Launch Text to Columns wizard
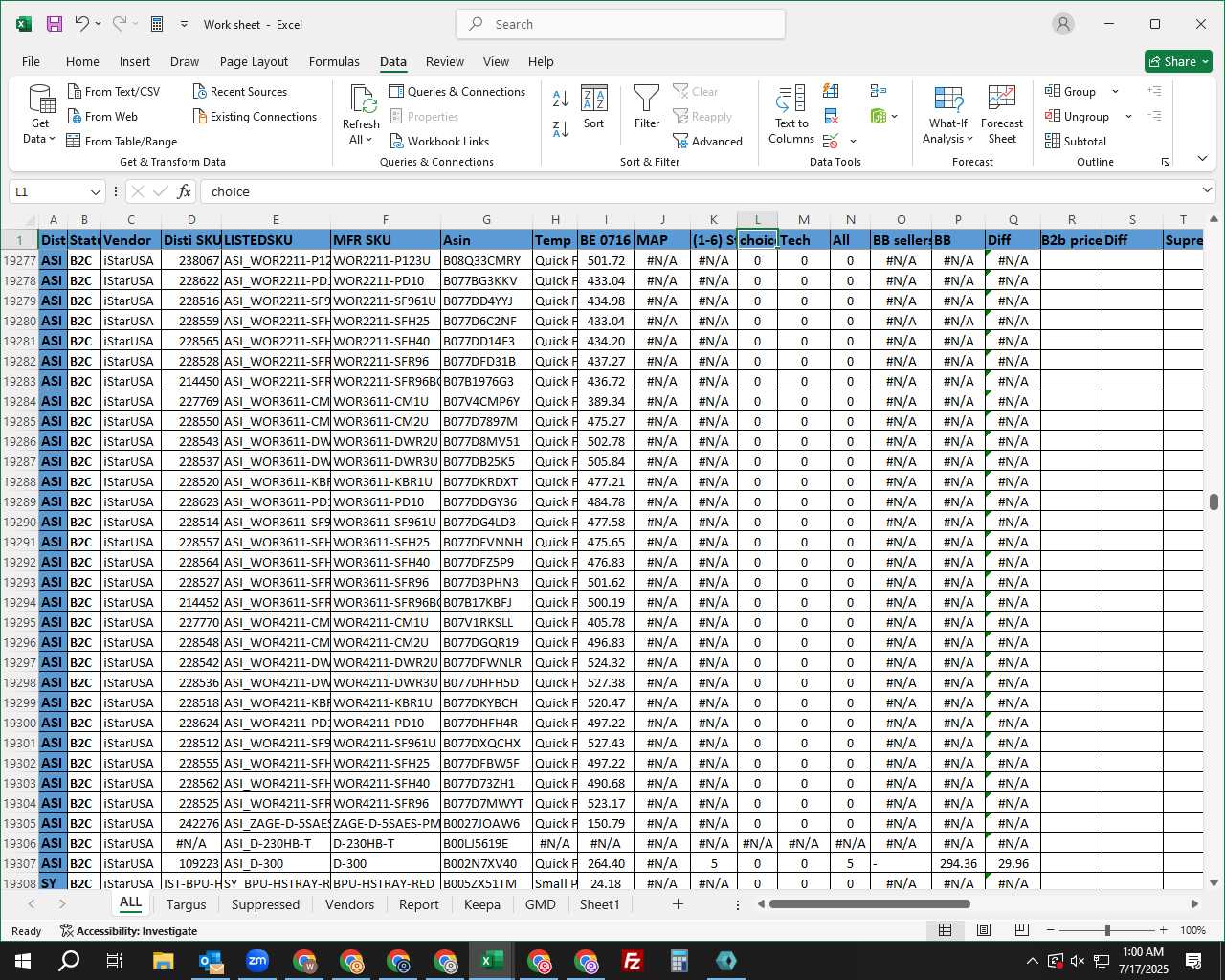Viewport: 1225px width, 980px height. 791,115
